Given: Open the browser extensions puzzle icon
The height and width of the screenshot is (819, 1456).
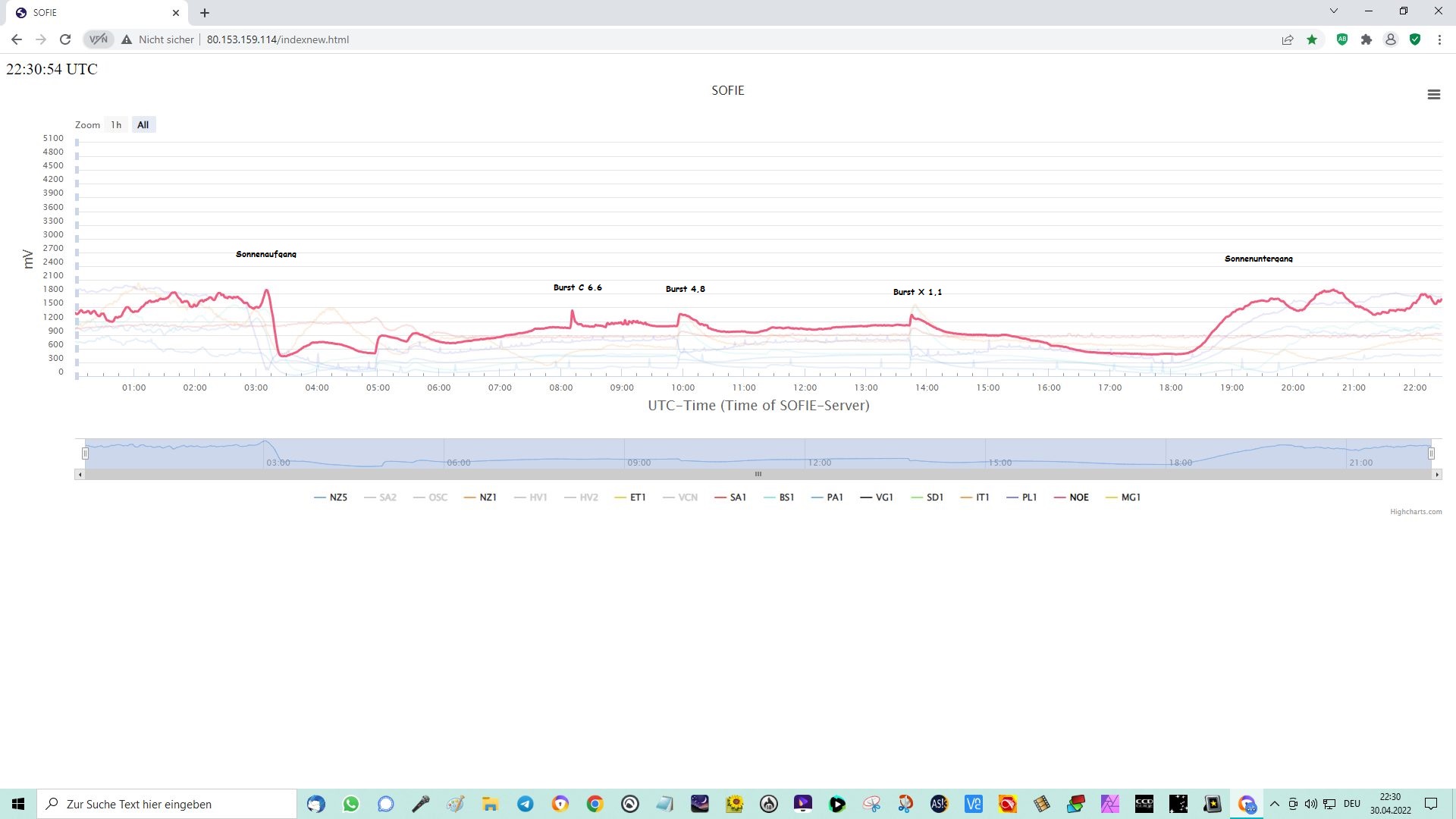Looking at the screenshot, I should (x=1367, y=39).
